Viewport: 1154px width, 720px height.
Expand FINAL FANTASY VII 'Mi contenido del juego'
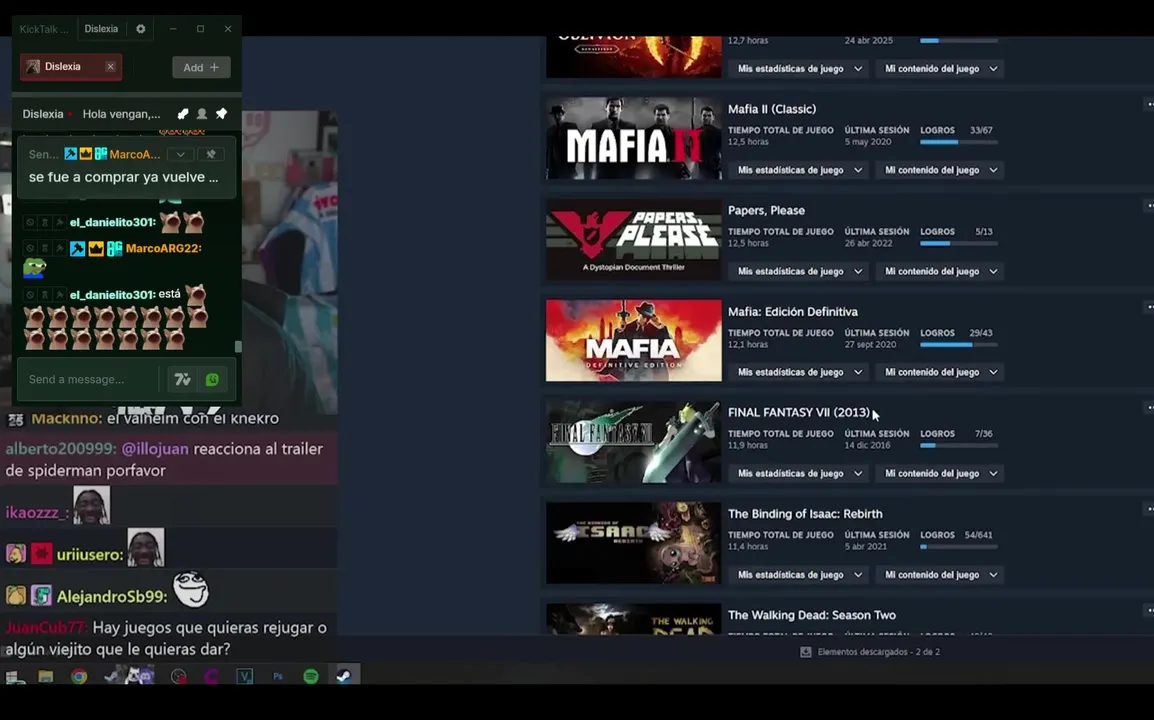pos(940,473)
